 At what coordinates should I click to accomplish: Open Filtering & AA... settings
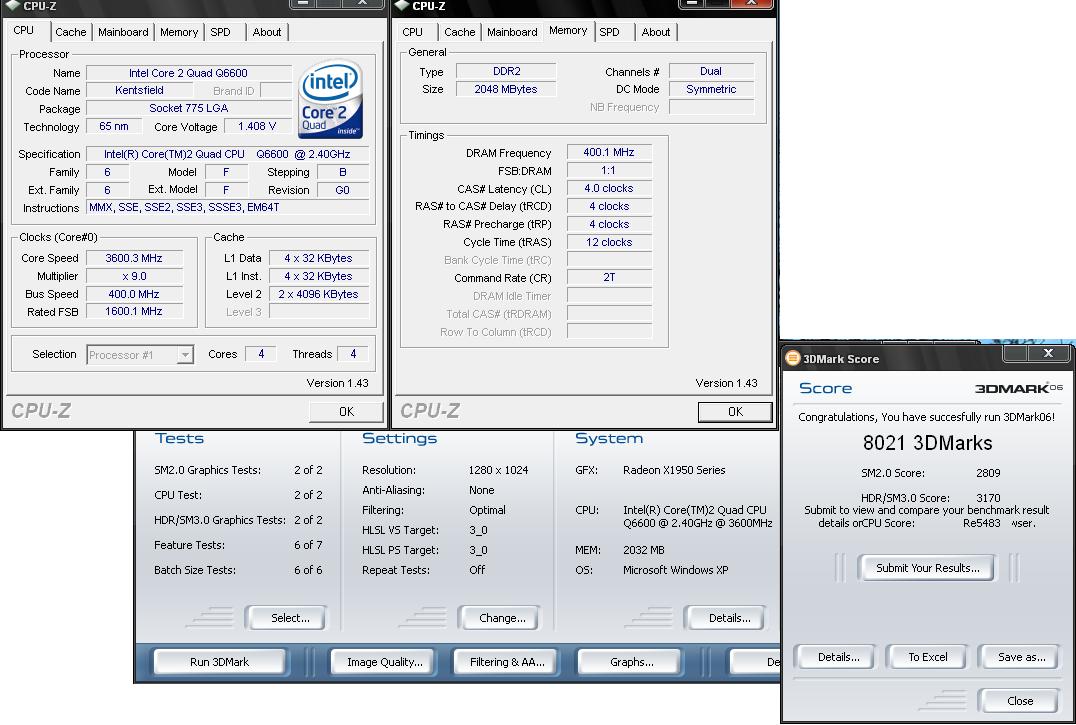tap(506, 662)
